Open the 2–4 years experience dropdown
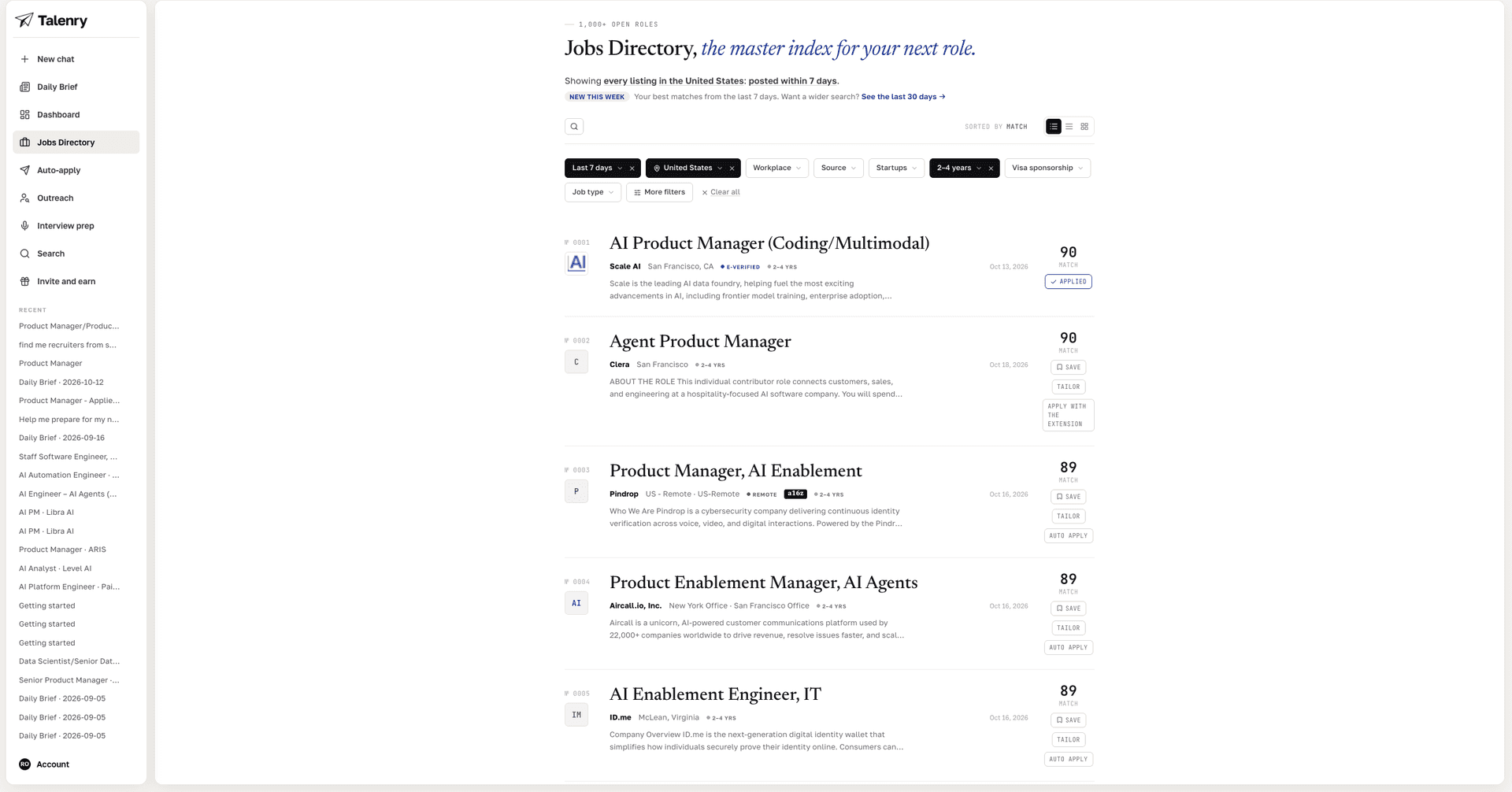This screenshot has width=1512, height=792. click(958, 168)
